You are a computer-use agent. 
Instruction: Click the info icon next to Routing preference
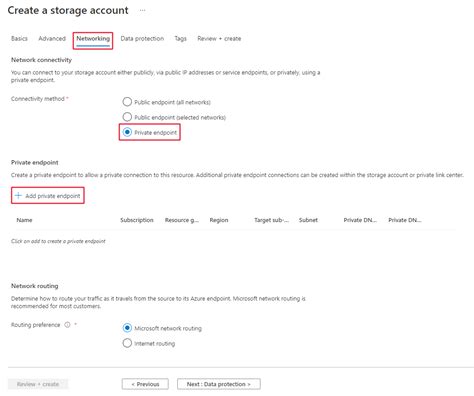tap(67, 325)
